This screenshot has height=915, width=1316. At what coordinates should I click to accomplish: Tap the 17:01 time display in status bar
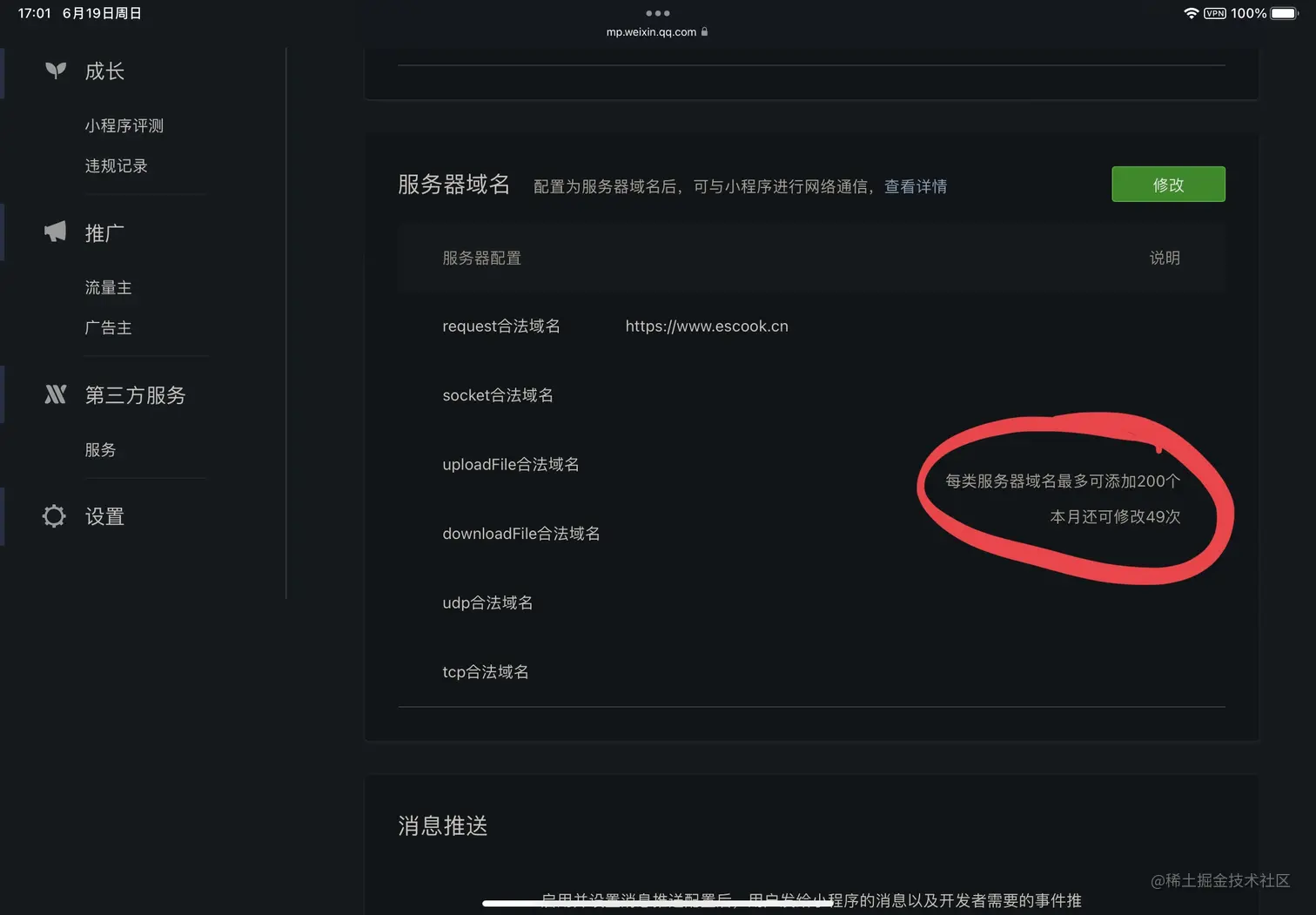click(33, 13)
